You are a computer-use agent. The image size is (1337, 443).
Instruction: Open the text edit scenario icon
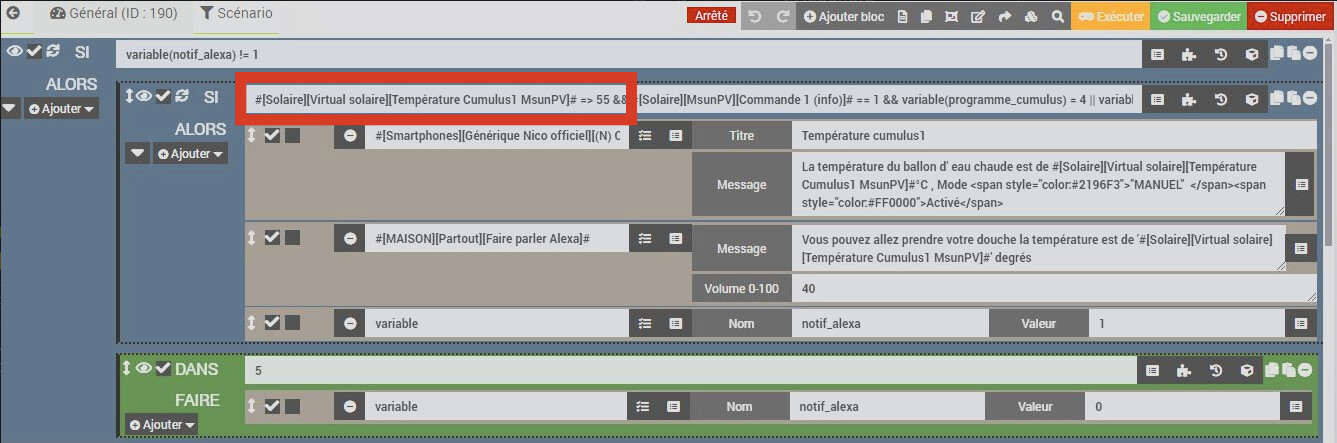tap(977, 16)
